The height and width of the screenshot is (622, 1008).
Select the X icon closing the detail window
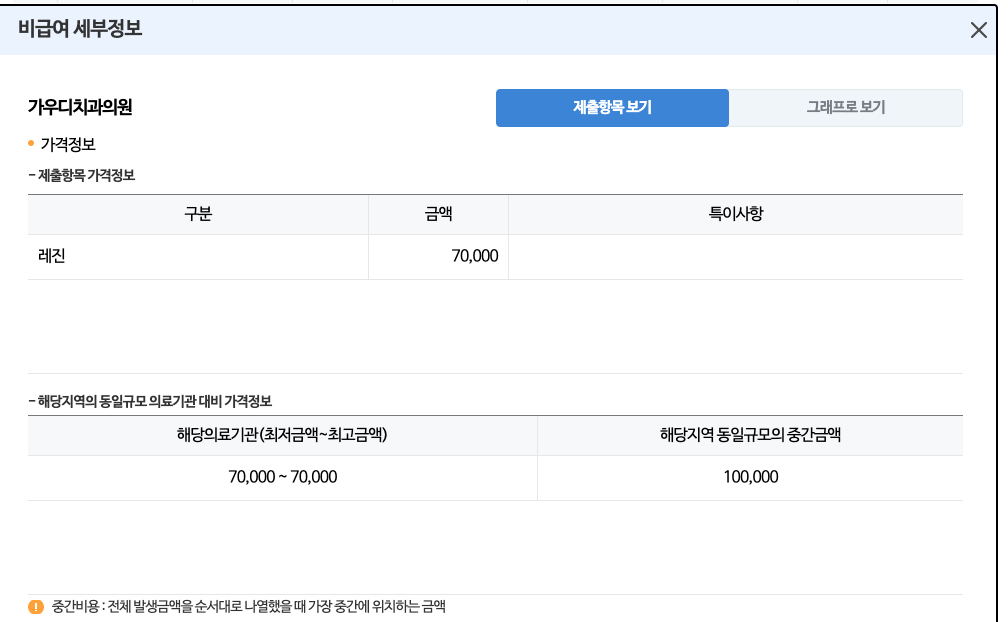pyautogui.click(x=977, y=29)
